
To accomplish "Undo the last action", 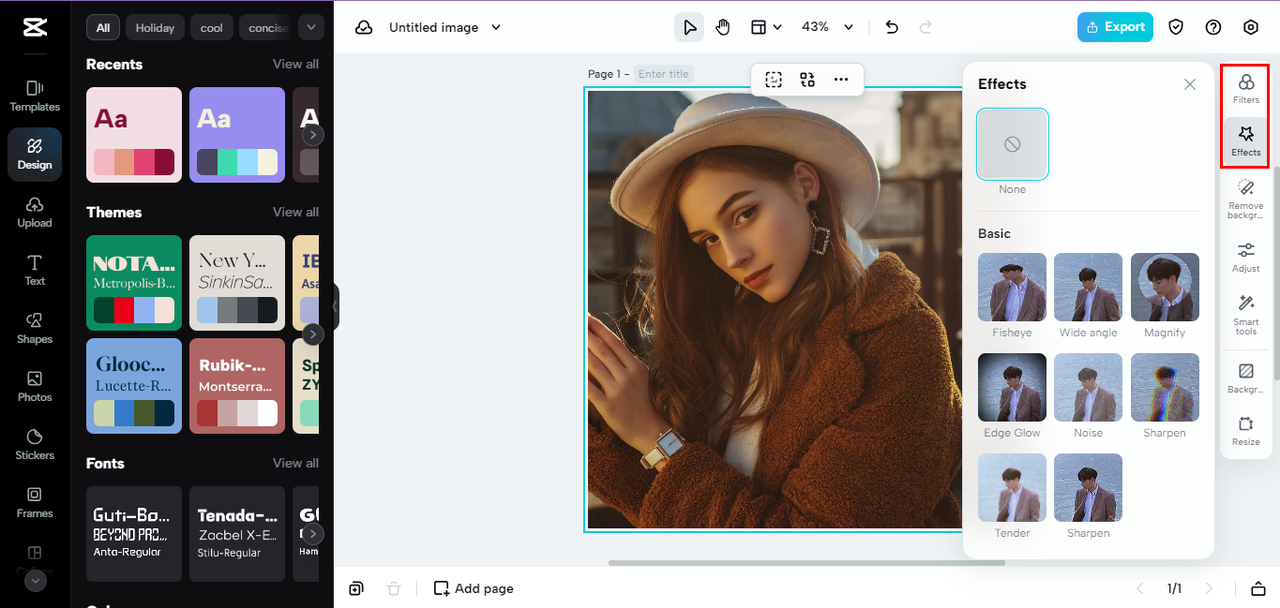I will [x=892, y=27].
